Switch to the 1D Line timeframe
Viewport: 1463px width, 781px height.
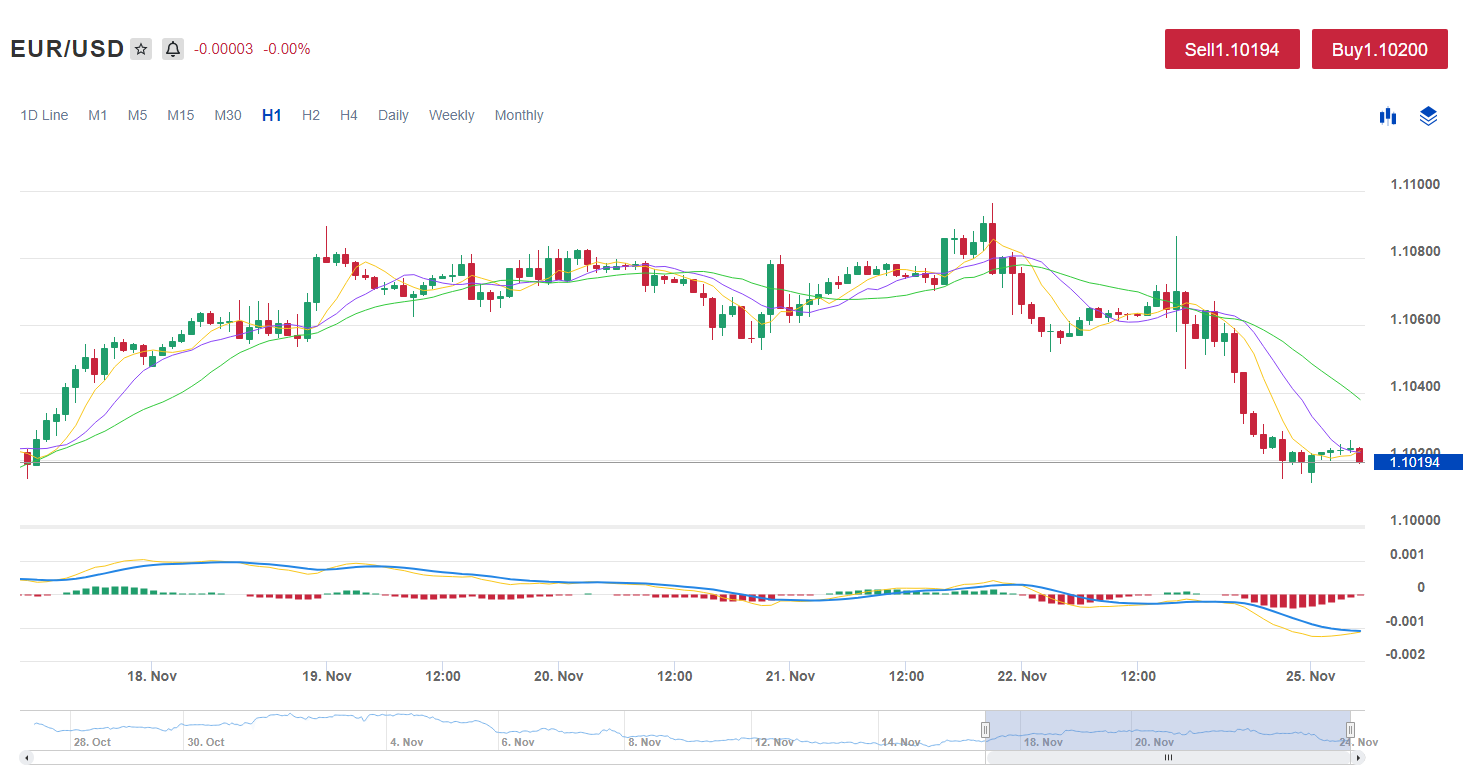click(x=45, y=115)
